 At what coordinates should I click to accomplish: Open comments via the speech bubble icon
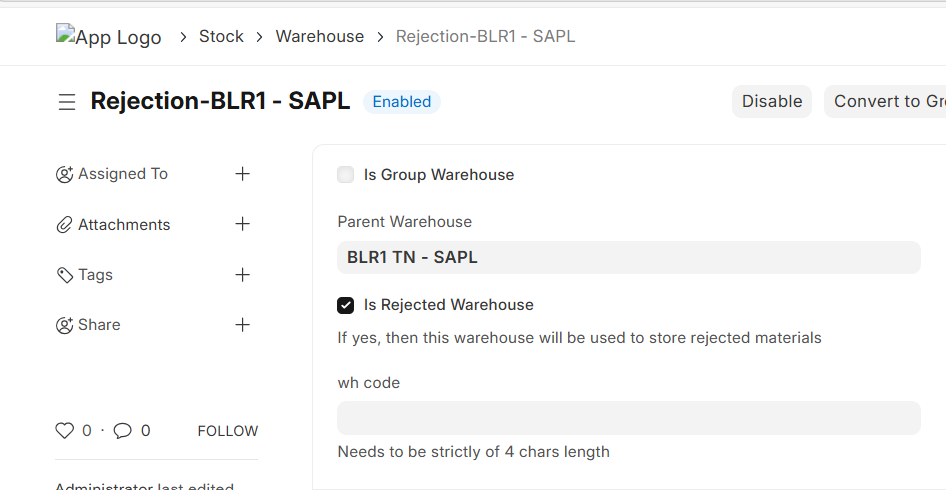[x=122, y=431]
